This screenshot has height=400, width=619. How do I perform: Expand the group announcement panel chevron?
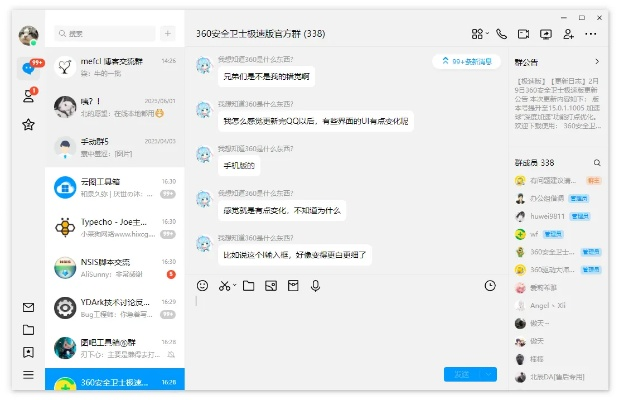click(x=597, y=62)
